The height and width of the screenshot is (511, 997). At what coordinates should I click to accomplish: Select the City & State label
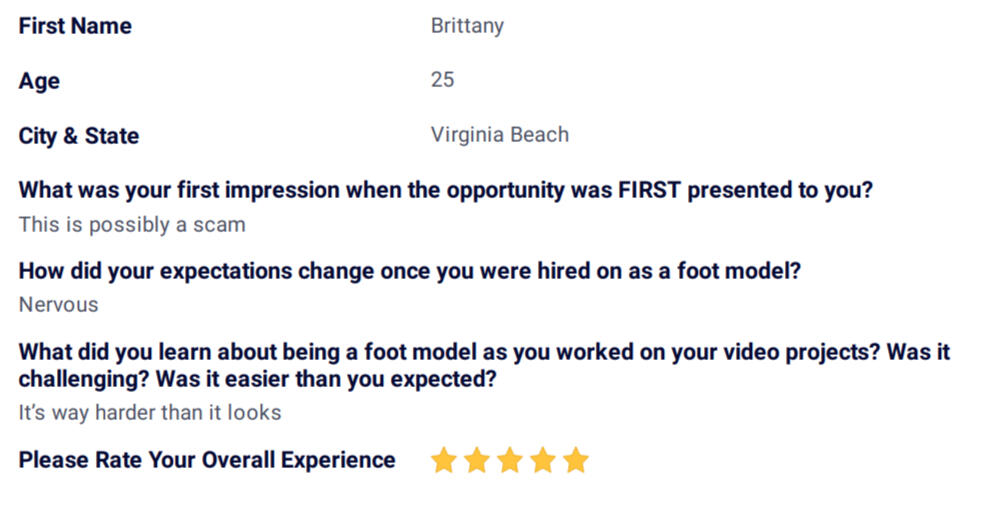(x=79, y=136)
